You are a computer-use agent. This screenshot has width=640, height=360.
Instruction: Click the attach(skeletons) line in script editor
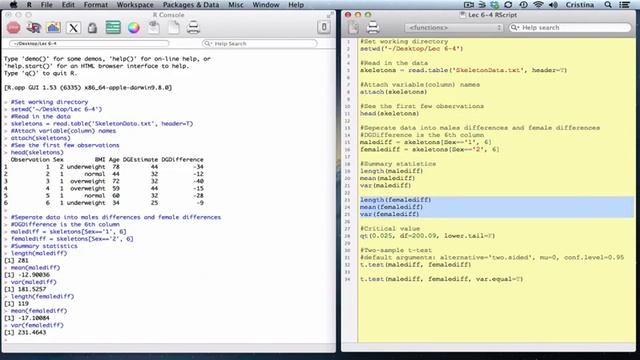(393, 92)
